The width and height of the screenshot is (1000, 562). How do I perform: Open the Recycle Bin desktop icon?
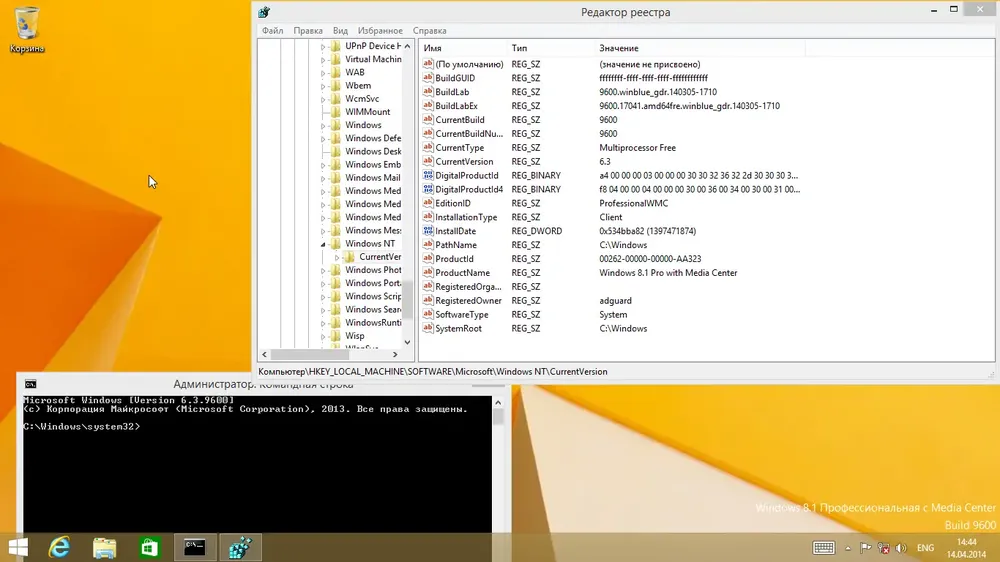click(x=27, y=29)
